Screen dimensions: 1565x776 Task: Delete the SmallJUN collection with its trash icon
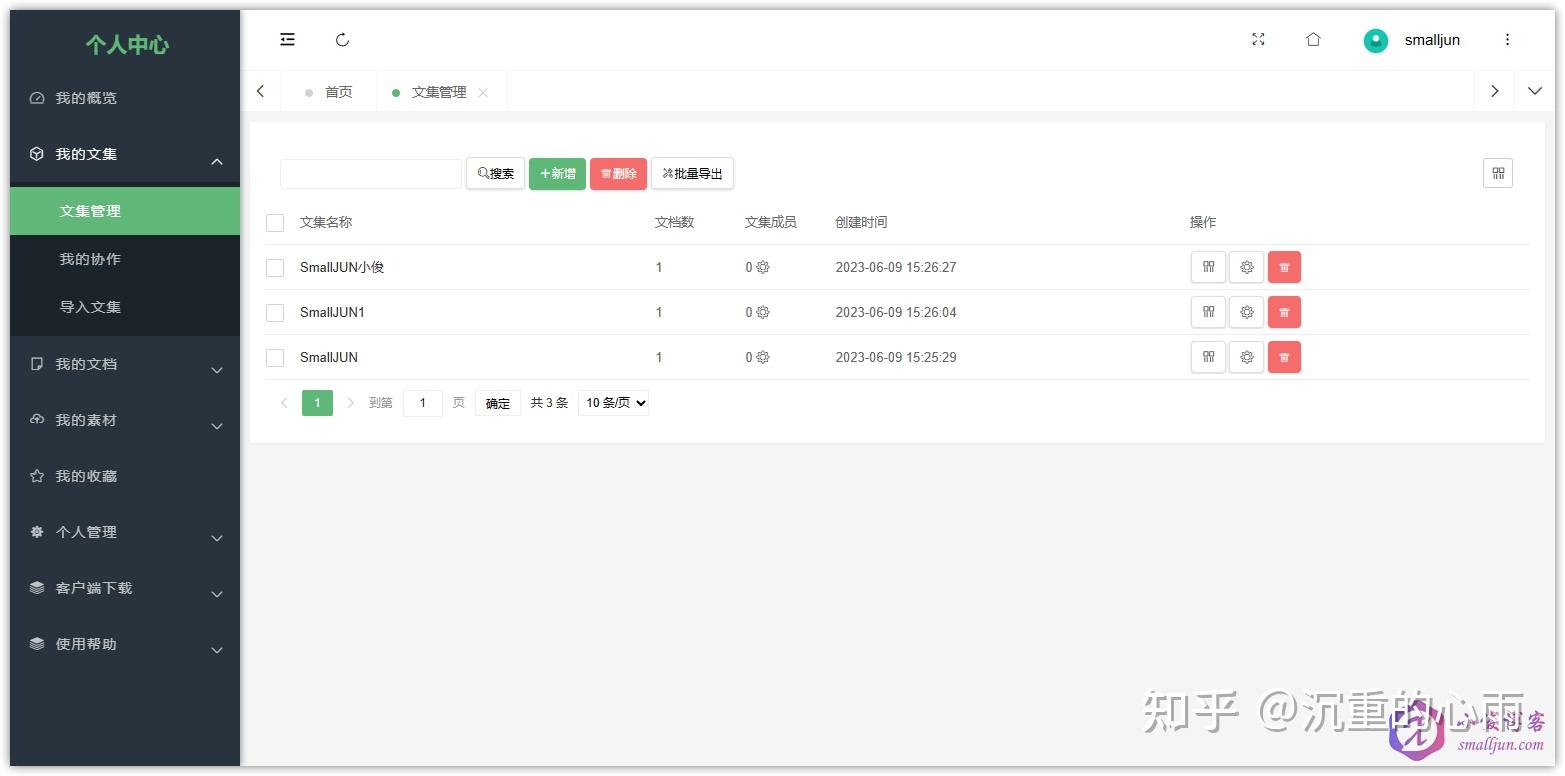(x=1284, y=357)
